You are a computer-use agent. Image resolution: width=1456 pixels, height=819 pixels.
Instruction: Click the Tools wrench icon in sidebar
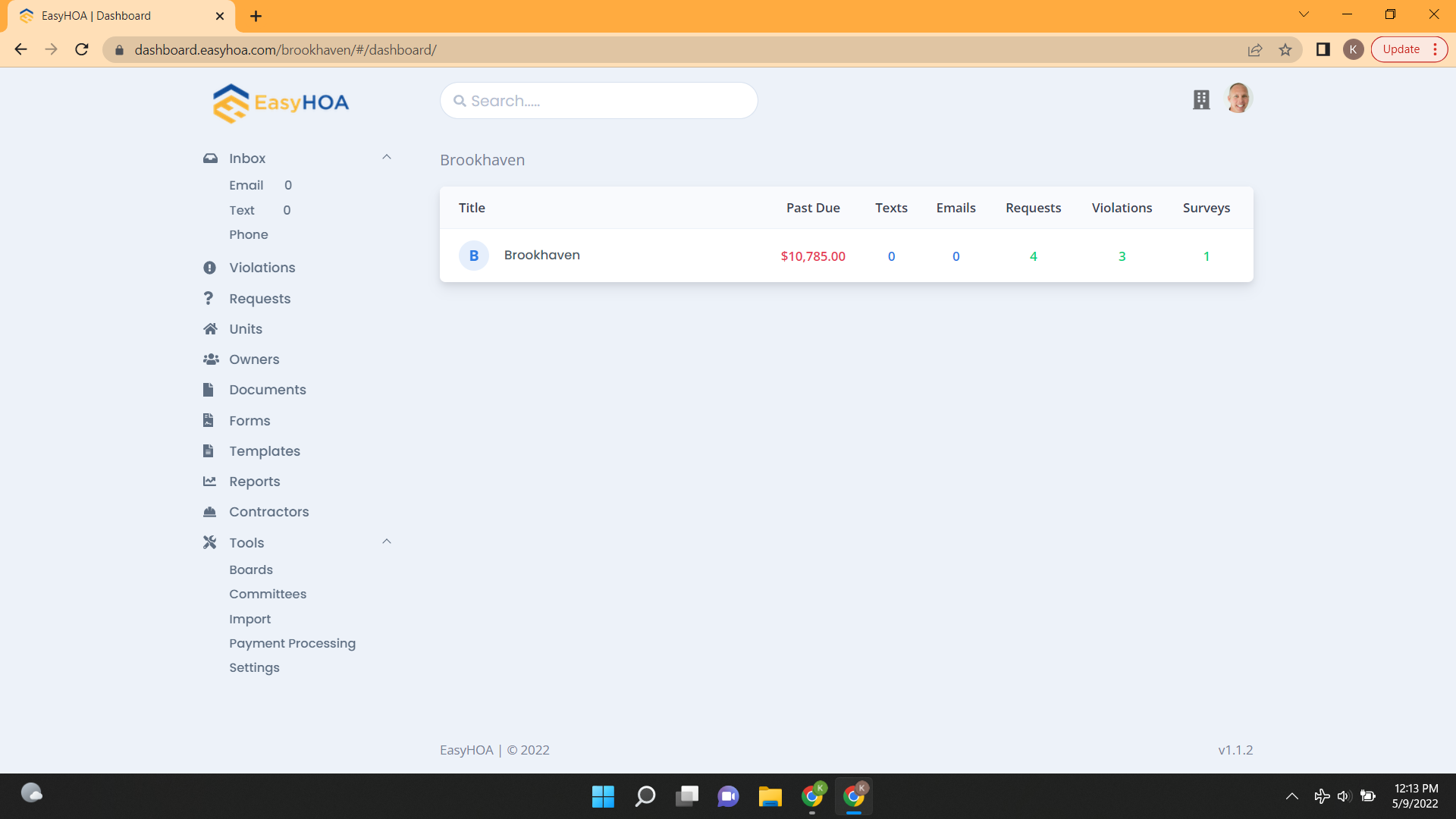click(209, 542)
